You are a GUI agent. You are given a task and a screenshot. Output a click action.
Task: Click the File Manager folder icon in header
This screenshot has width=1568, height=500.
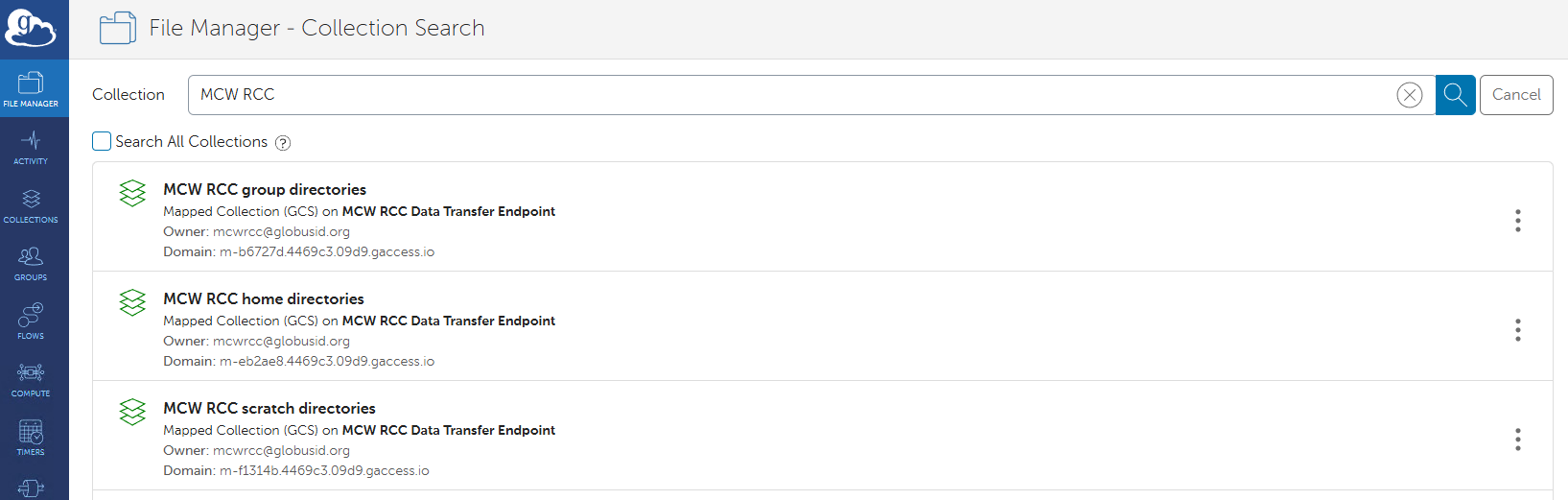[118, 28]
